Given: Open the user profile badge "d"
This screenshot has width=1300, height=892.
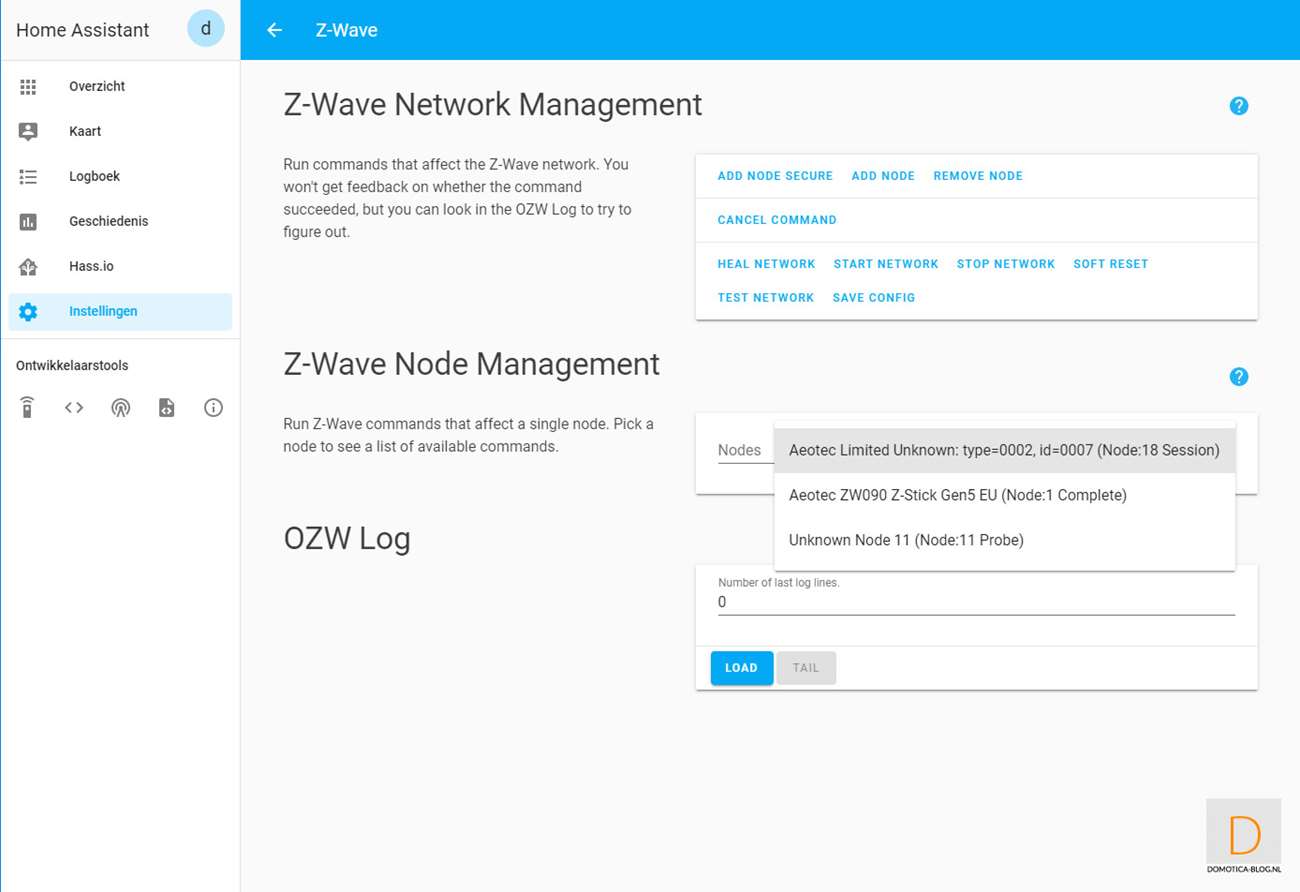Looking at the screenshot, I should 206,29.
